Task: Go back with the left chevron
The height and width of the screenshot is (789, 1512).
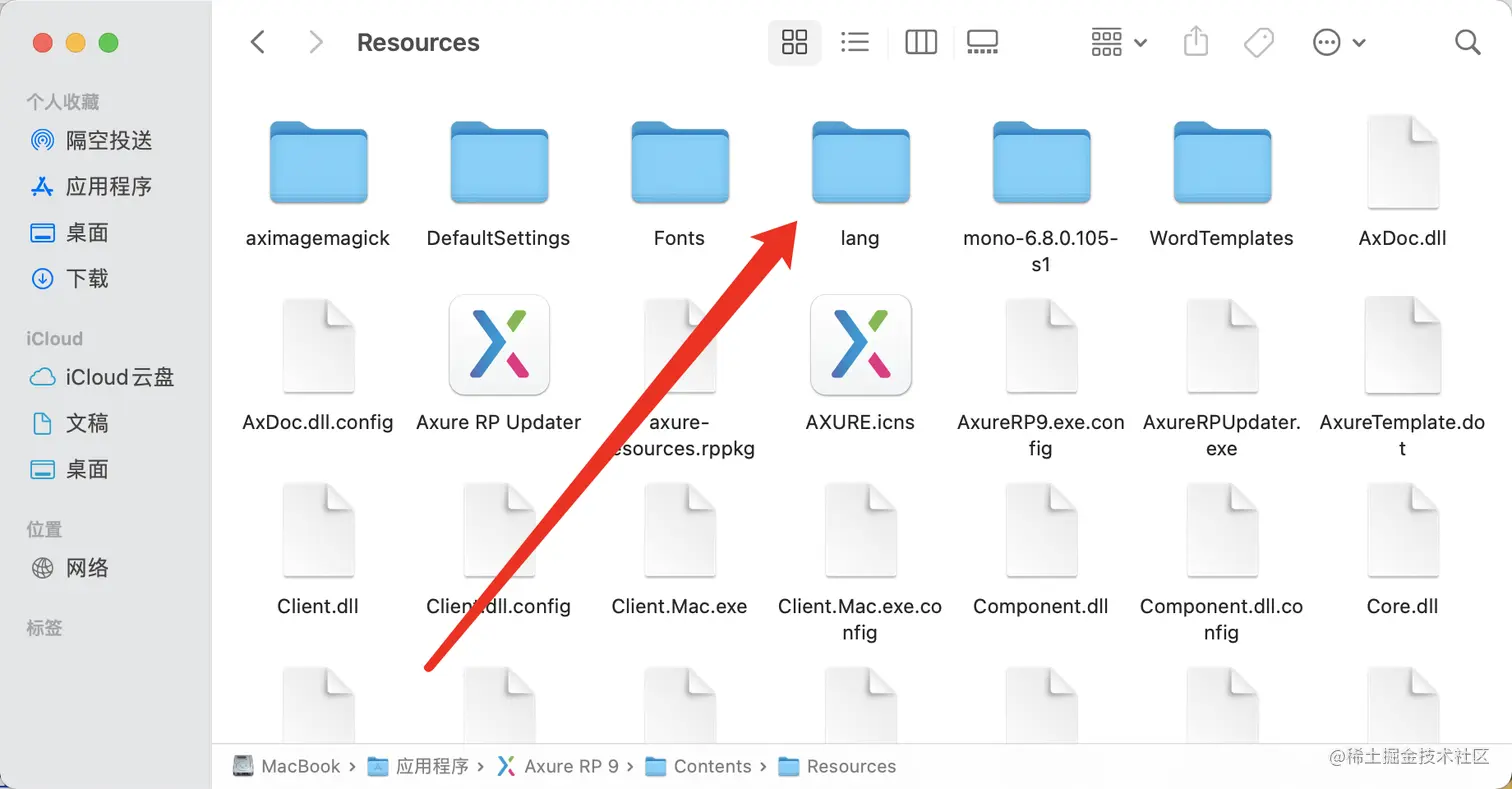Action: tap(258, 42)
